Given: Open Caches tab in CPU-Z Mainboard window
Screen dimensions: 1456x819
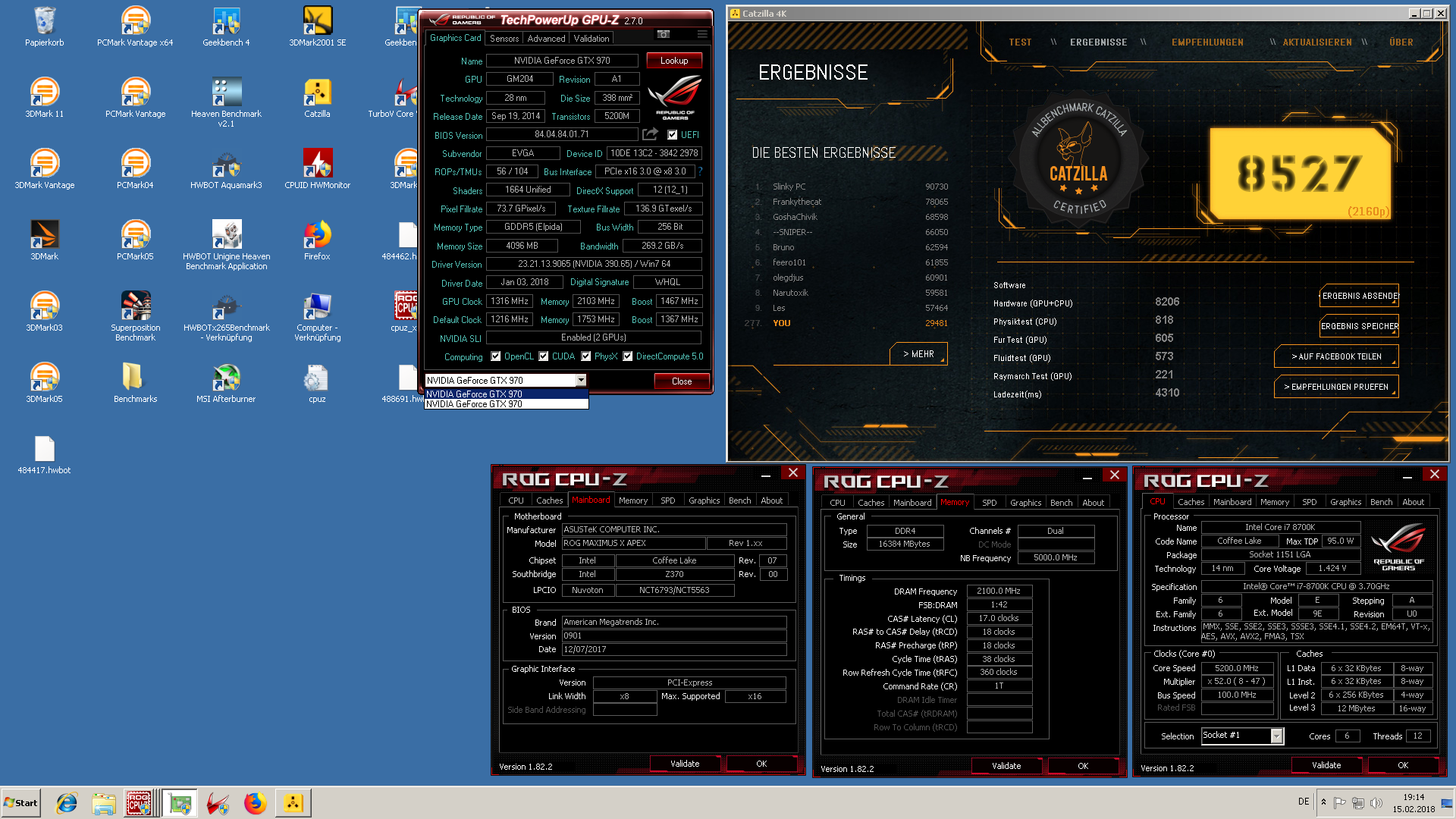Looking at the screenshot, I should point(549,500).
